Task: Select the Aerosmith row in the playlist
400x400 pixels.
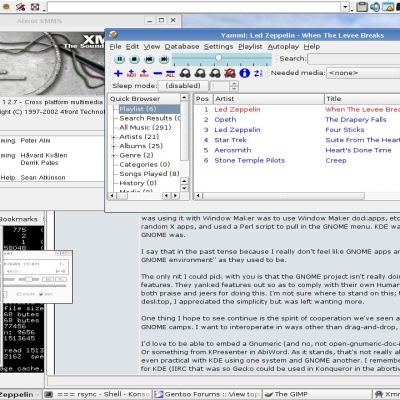Action: point(297,150)
